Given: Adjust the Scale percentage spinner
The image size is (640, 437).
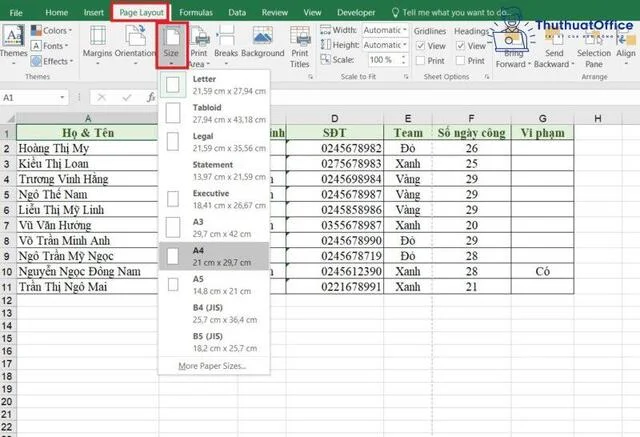Looking at the screenshot, I should coord(403,60).
